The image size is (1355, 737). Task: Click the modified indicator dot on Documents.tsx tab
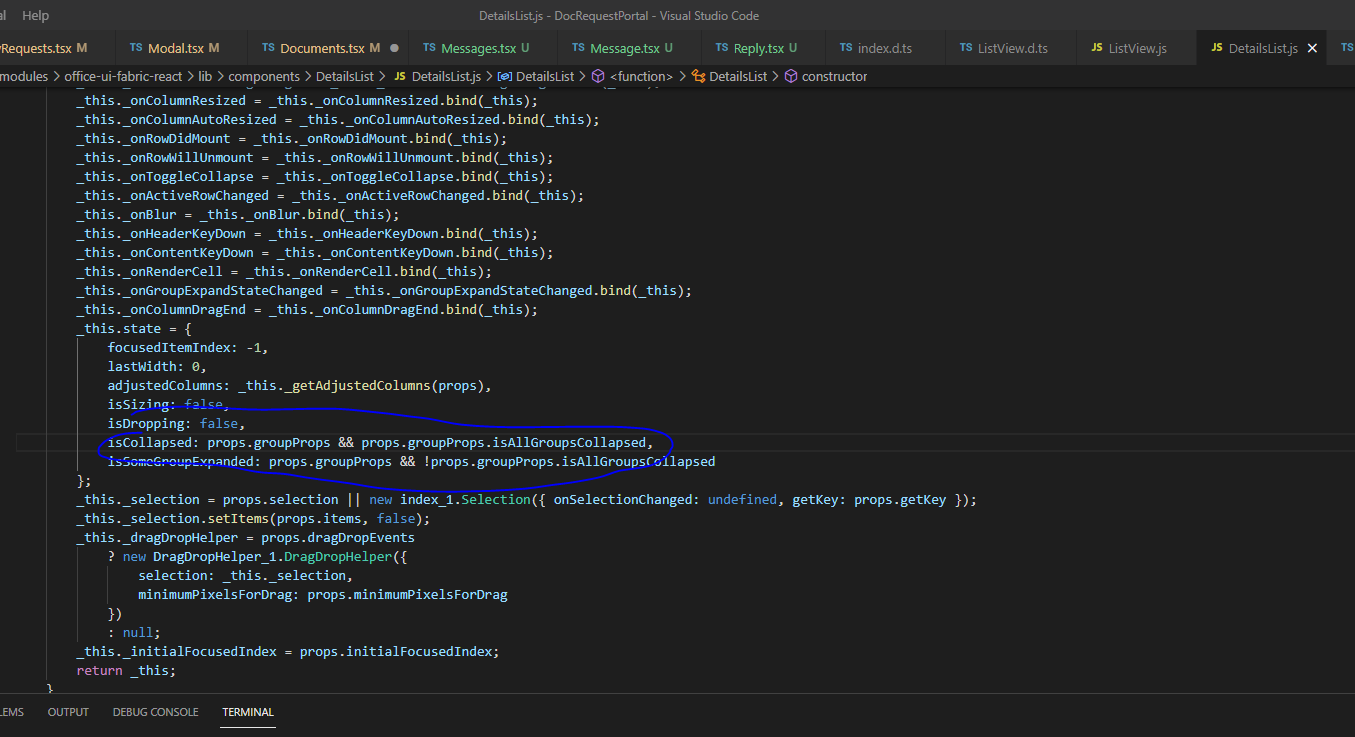(x=396, y=47)
